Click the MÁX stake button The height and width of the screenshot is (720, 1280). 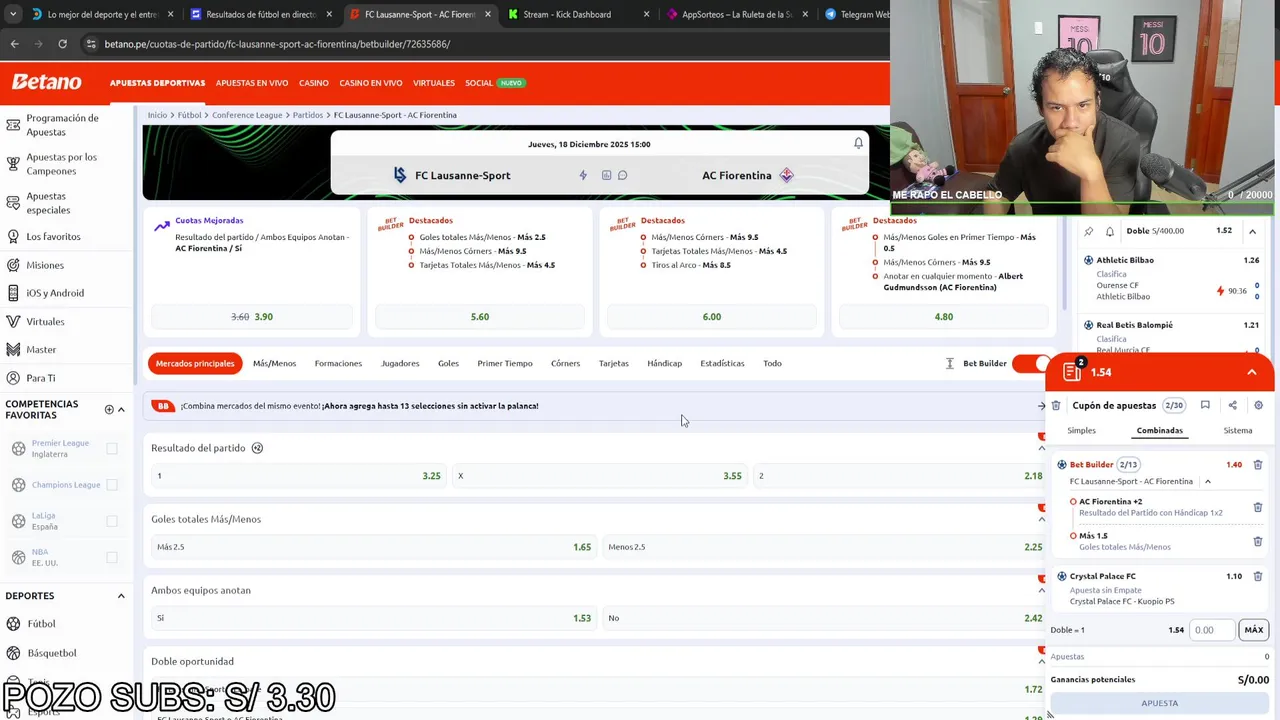[1254, 630]
